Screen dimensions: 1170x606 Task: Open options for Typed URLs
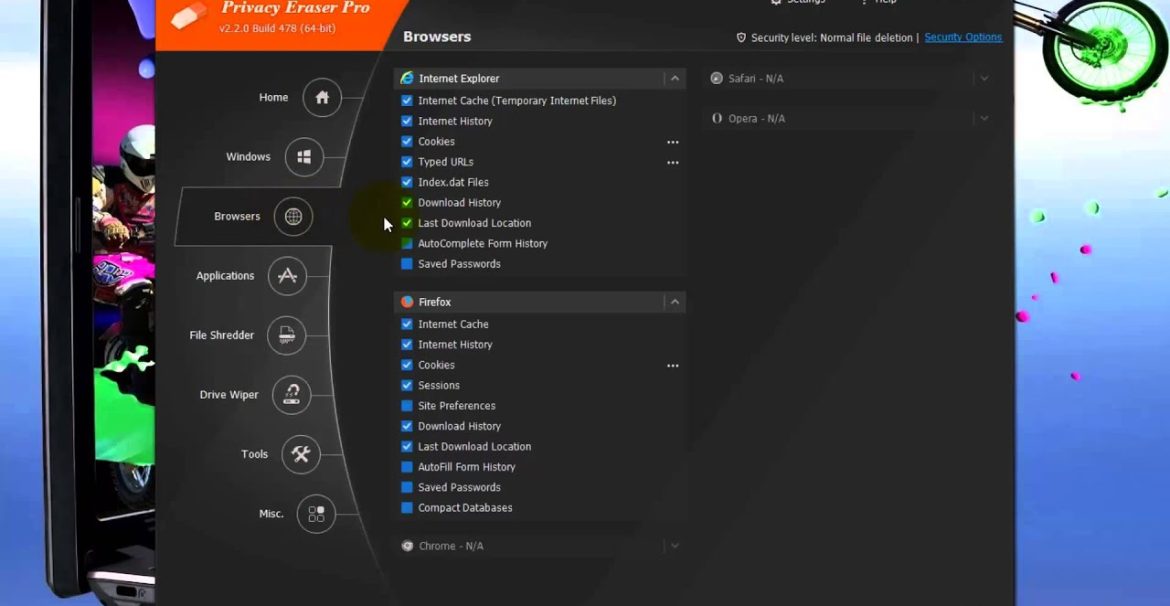pyautogui.click(x=673, y=162)
